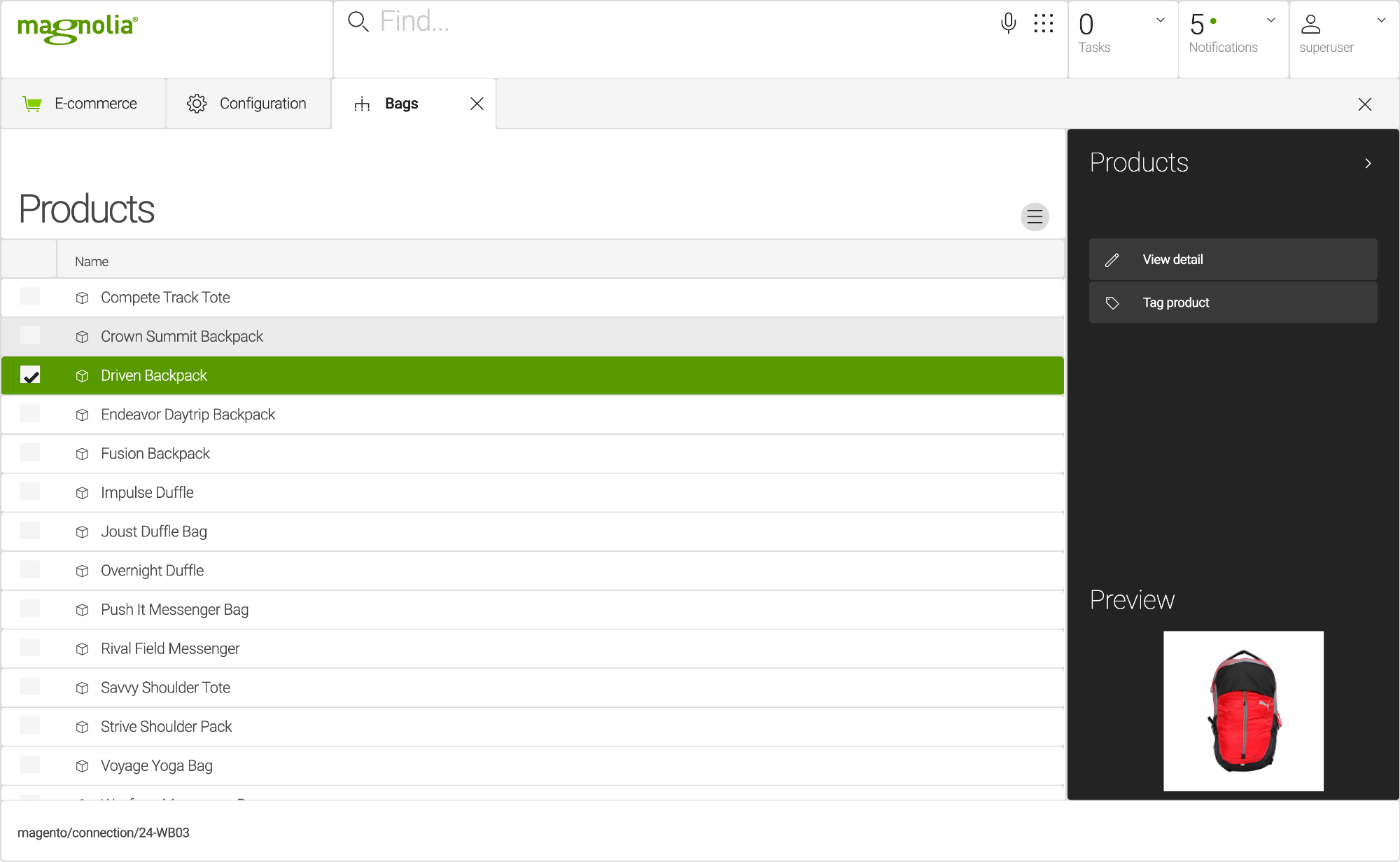Screen dimensions: 1400x862
Task: Enable the Crown Summit Backpack checkbox
Action: (x=29, y=335)
